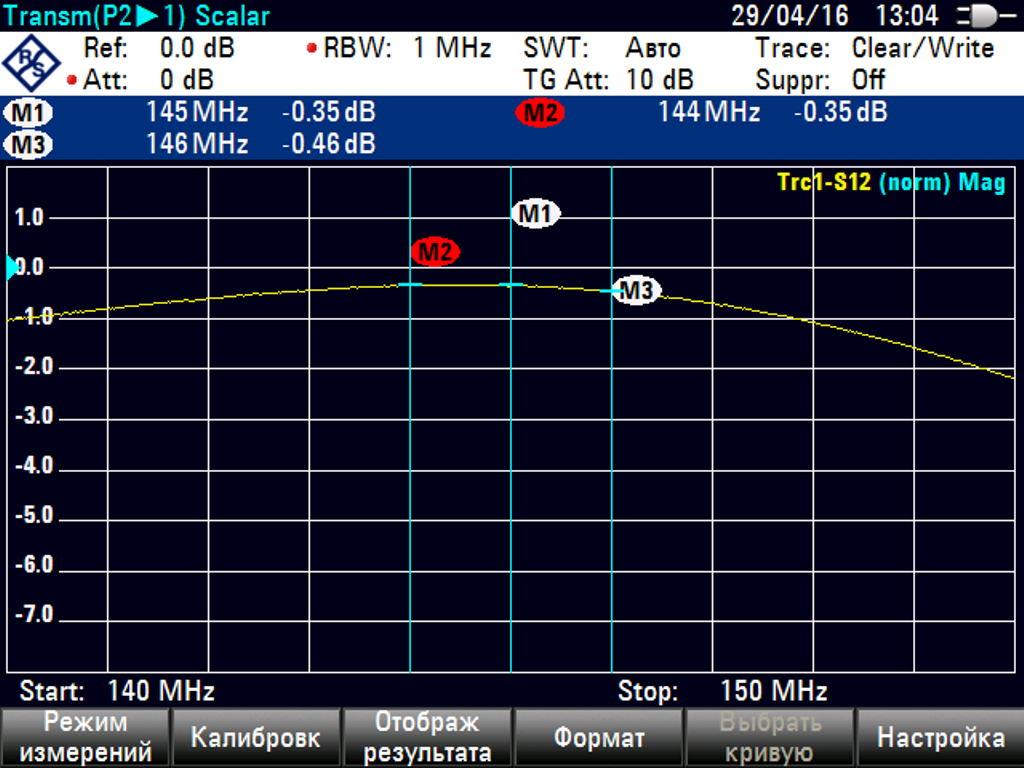Click the -5.0 axis label
This screenshot has height=768, width=1024.
(34, 515)
